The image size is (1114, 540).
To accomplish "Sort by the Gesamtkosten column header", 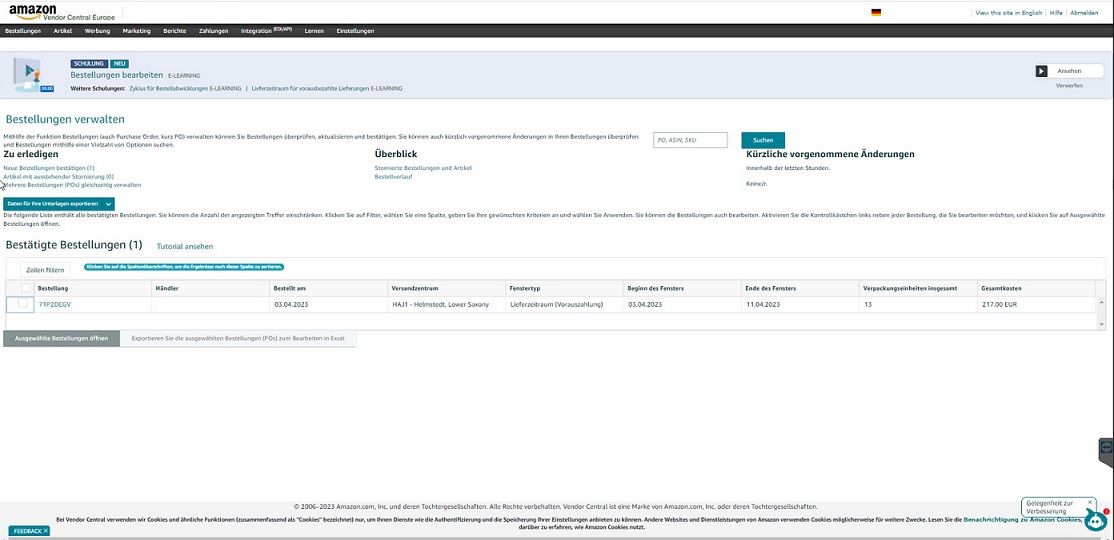I will pyautogui.click(x=1001, y=288).
